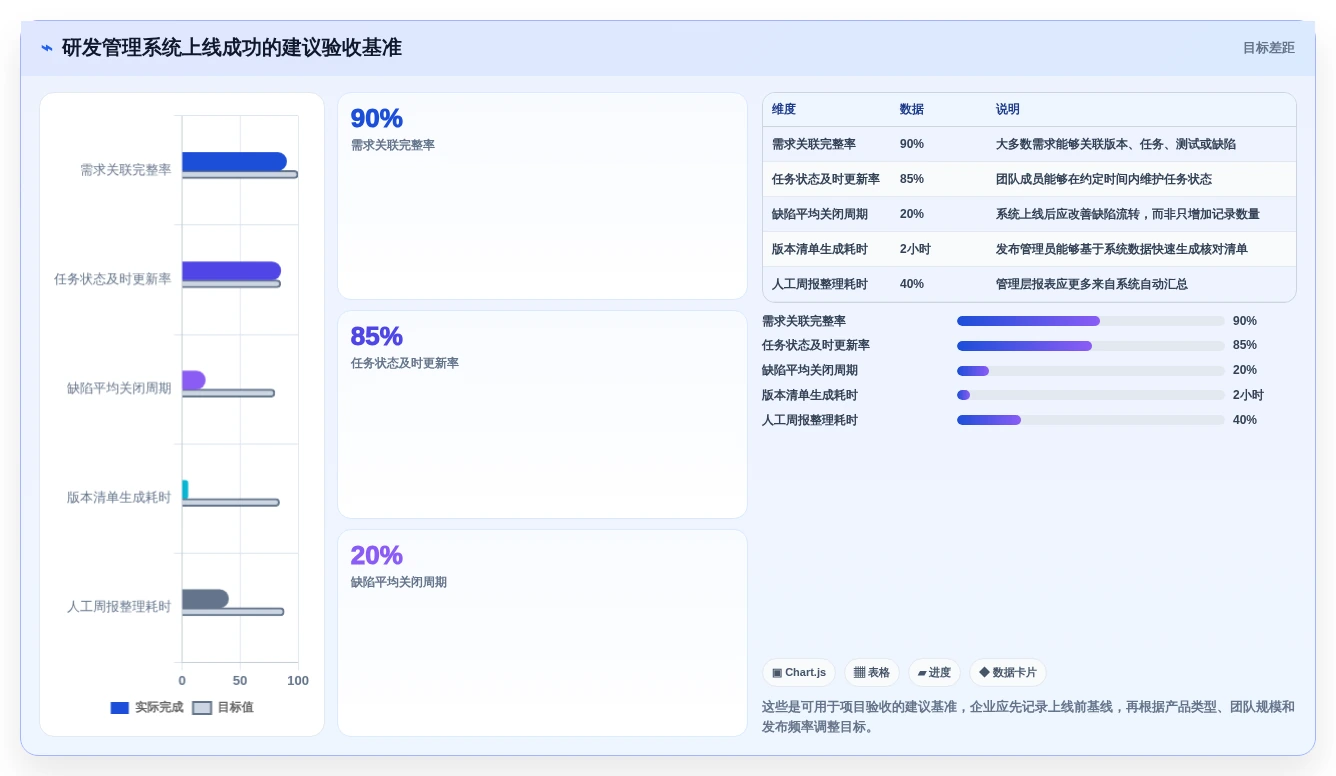This screenshot has height=776, width=1336.
Task: Click the chart axis label 缺陷平均关闭周期
Action: [x=119, y=388]
